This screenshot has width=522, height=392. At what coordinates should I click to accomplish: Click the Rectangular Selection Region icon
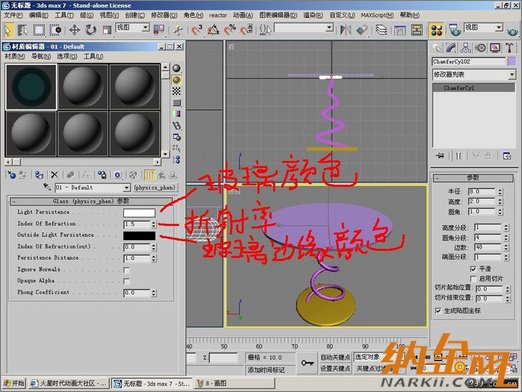(x=39, y=30)
